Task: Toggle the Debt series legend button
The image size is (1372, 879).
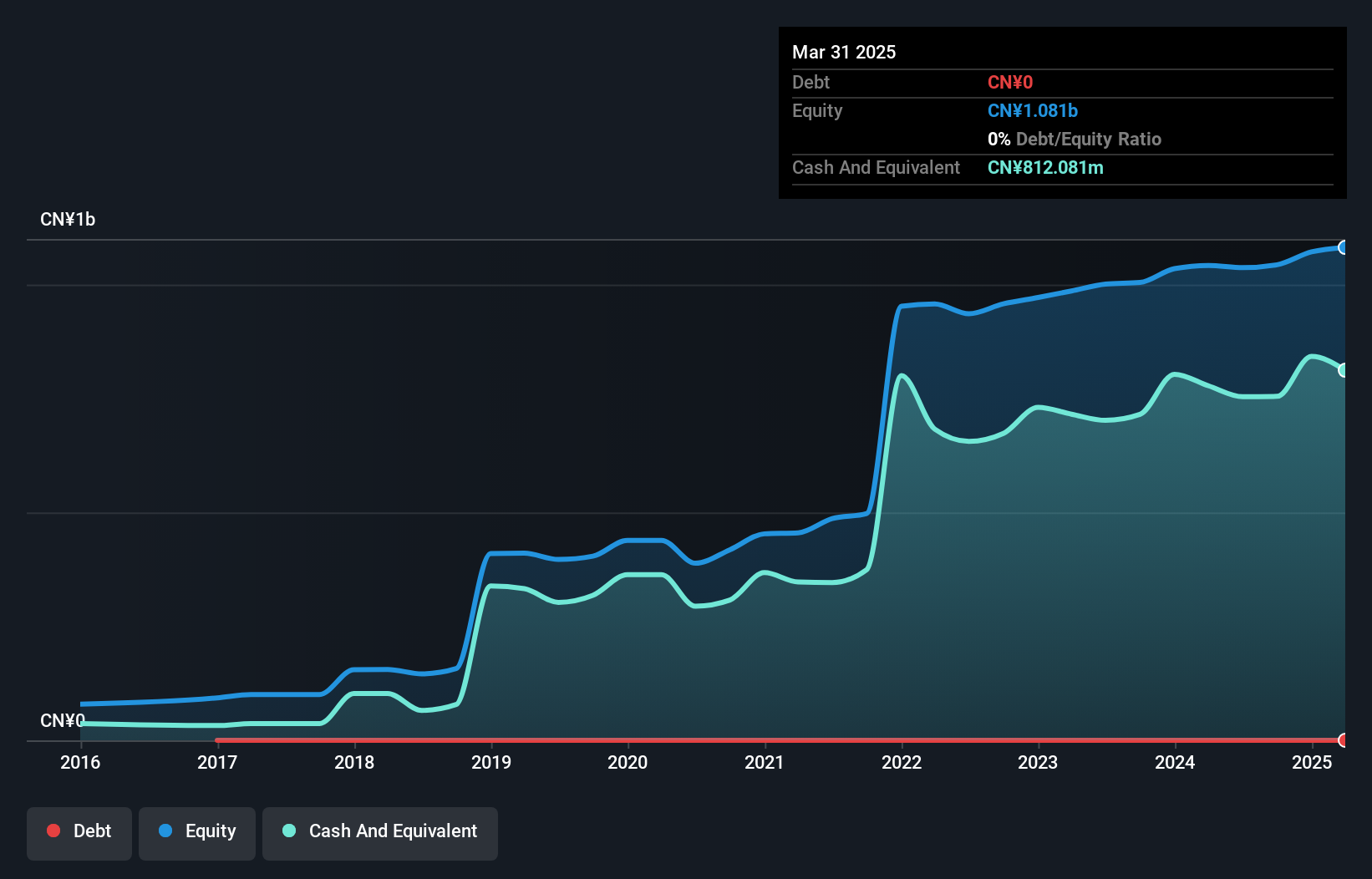Action: (79, 833)
